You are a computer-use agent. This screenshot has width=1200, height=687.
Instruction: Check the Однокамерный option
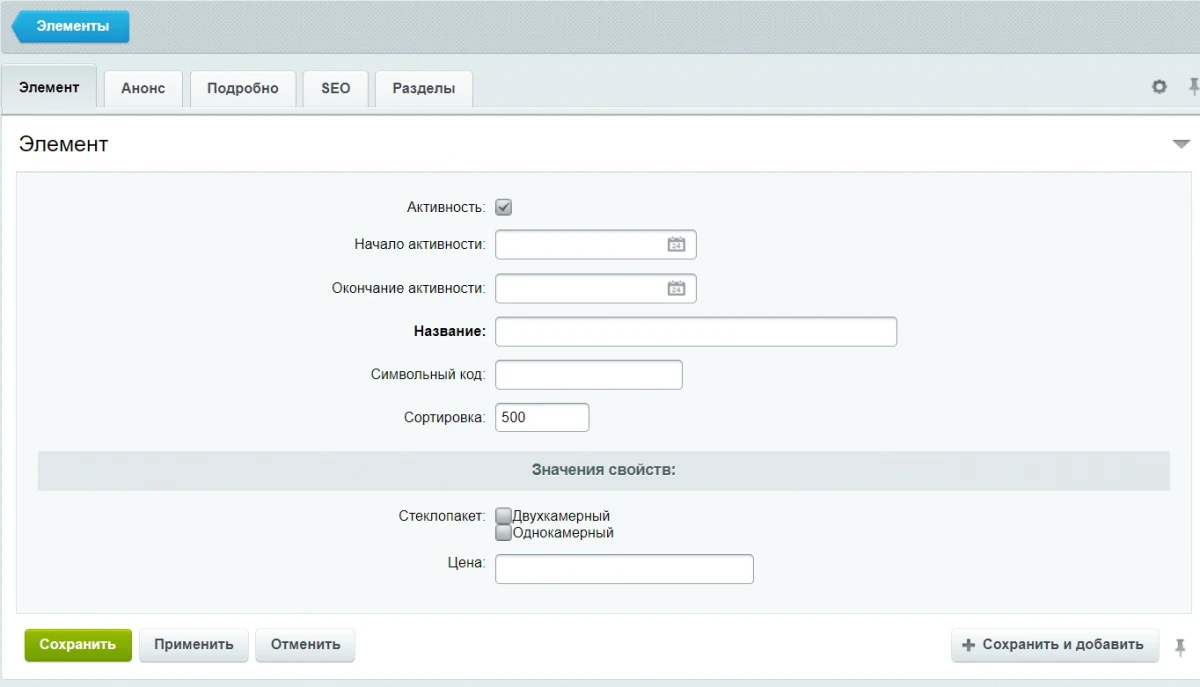[503, 533]
